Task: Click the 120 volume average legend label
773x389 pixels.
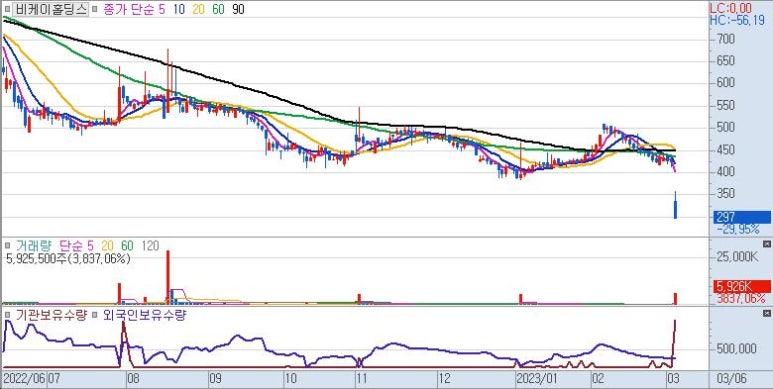Action: (x=150, y=246)
